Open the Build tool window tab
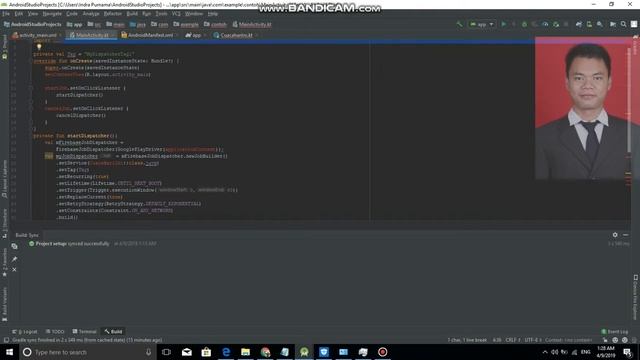Screen dimensions: 640x360 pos(113,331)
